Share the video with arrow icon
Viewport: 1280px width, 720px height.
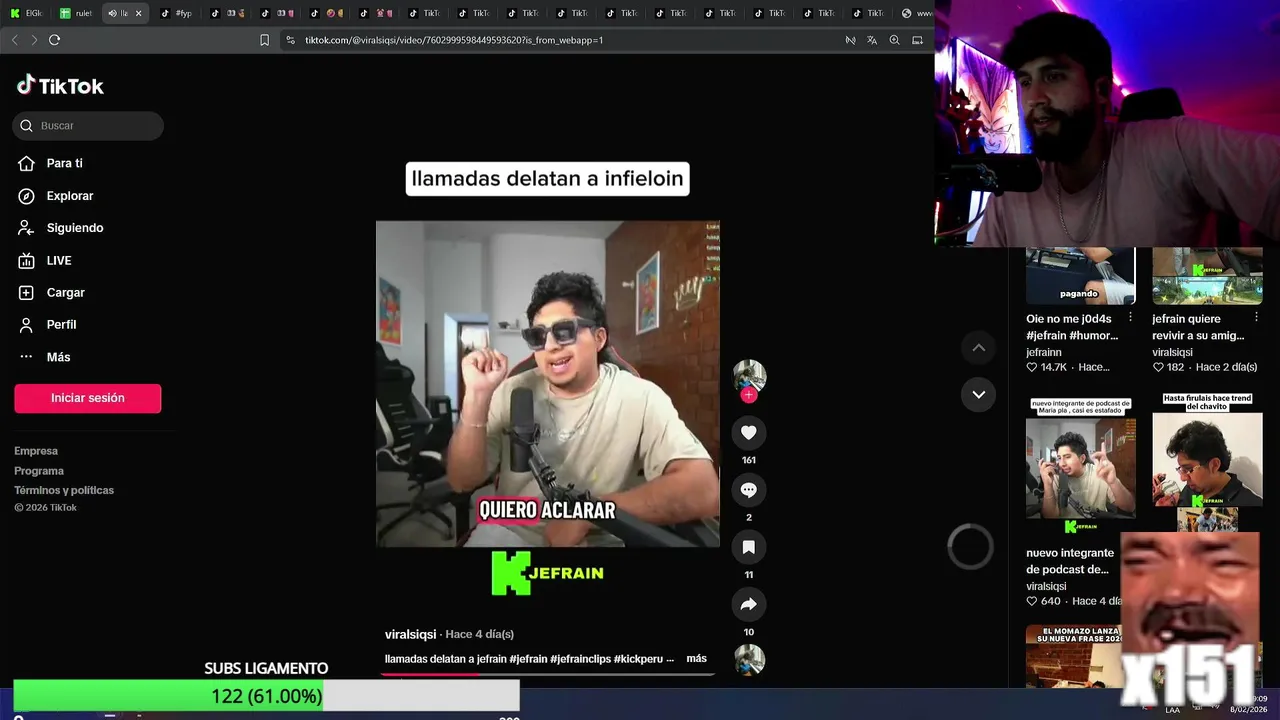tap(748, 604)
